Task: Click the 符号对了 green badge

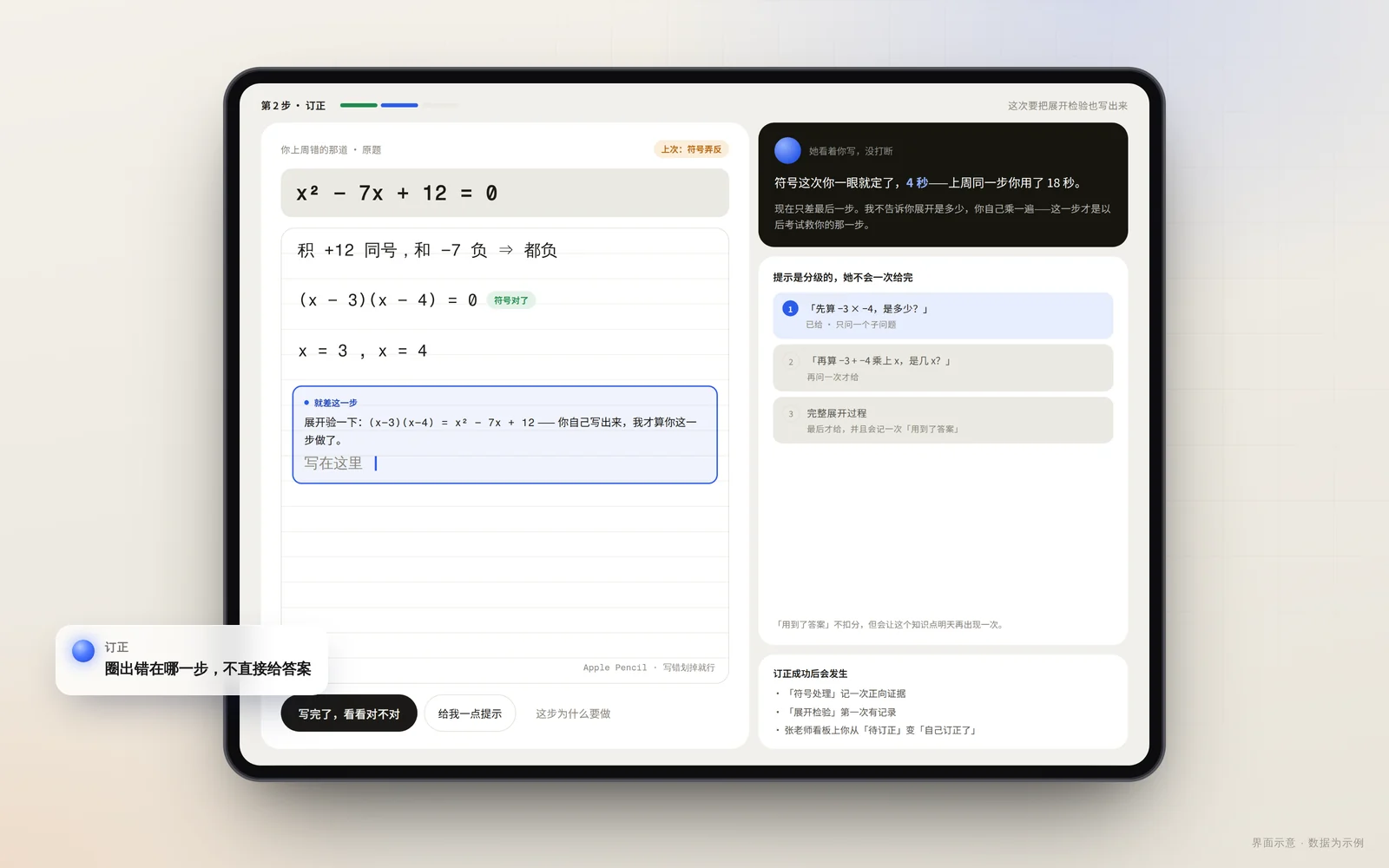Action: click(x=511, y=300)
